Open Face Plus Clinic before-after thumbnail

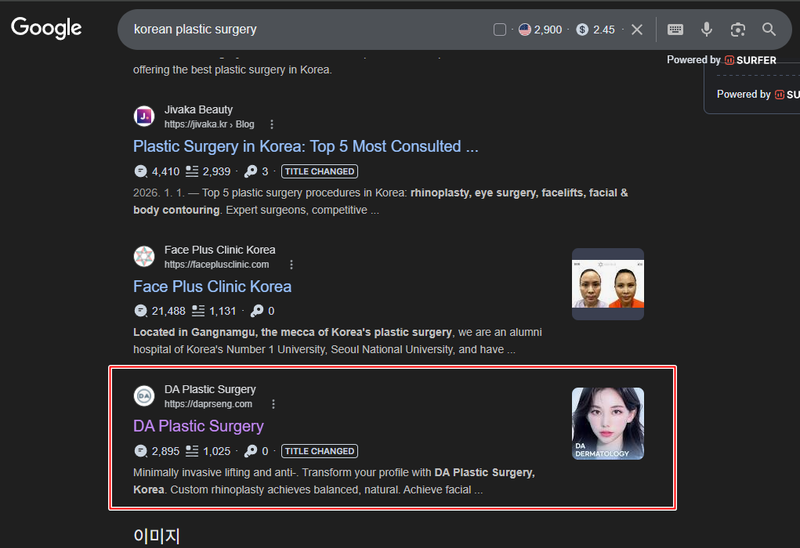[x=608, y=284]
